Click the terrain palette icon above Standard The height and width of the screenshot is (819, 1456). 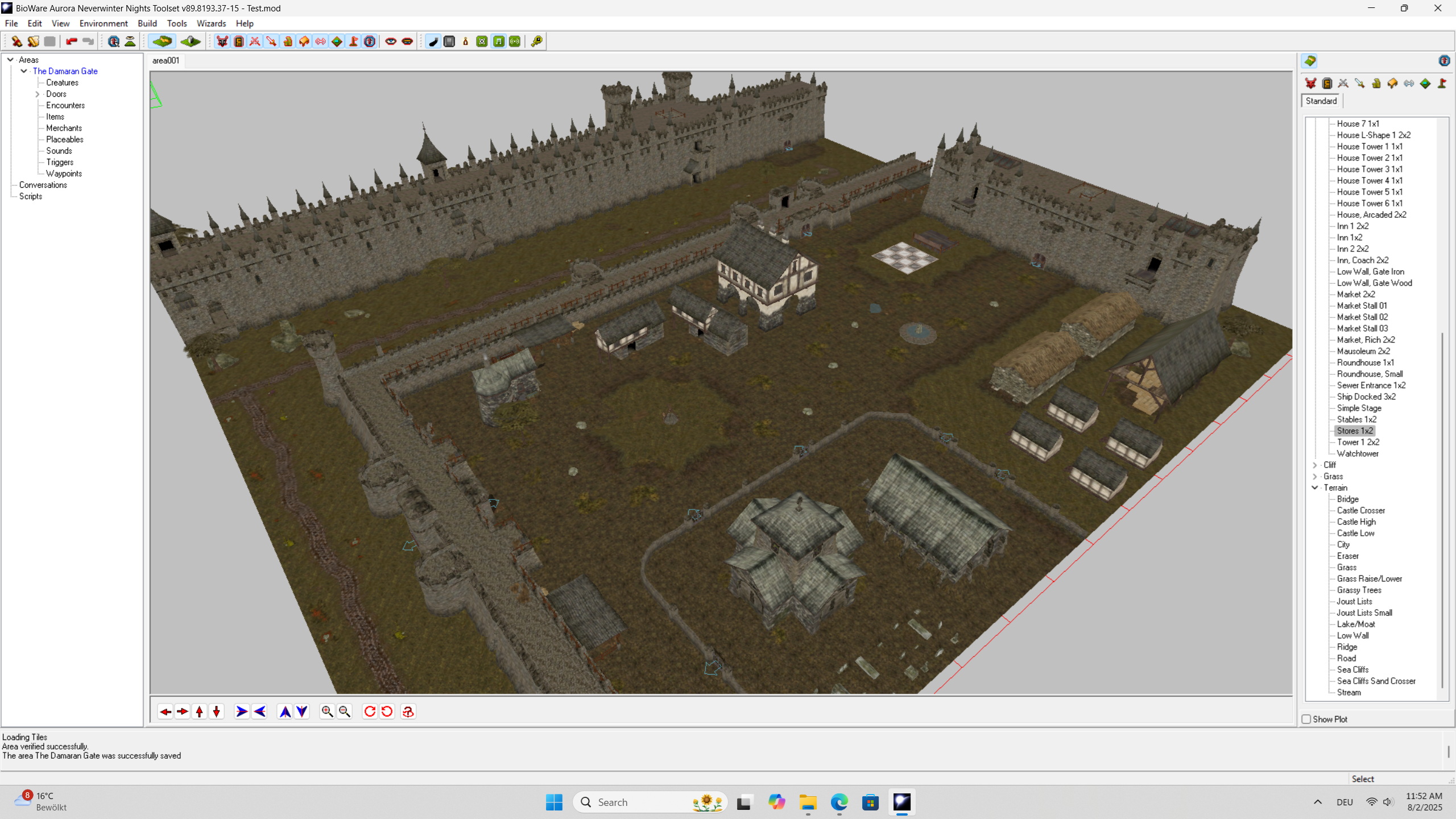[x=1310, y=61]
